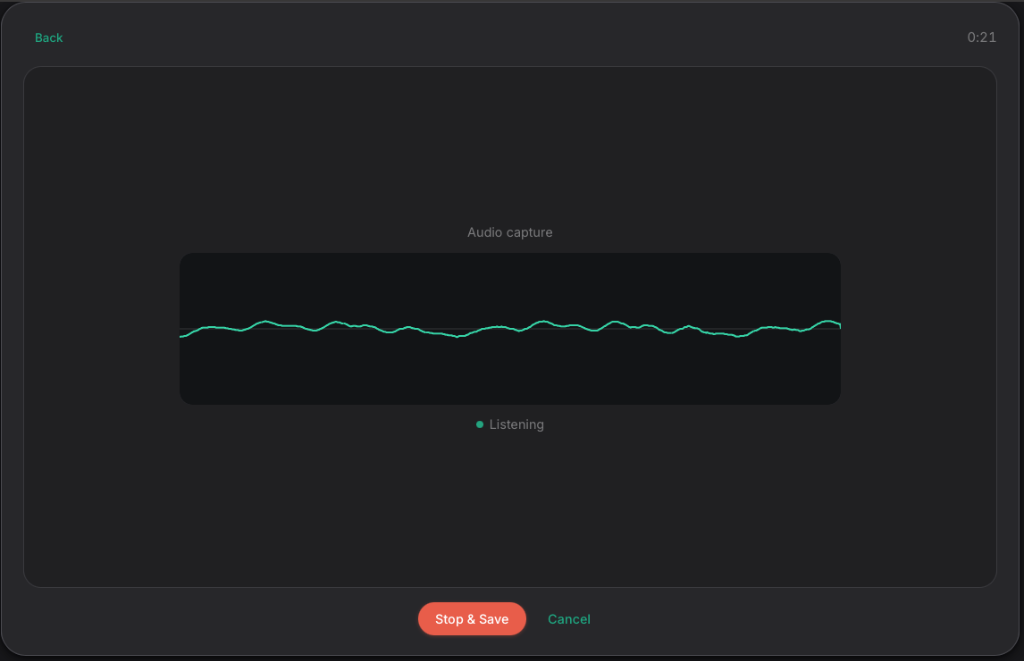This screenshot has width=1024, height=661.
Task: Click the right edge of the waveform
Action: 836,324
